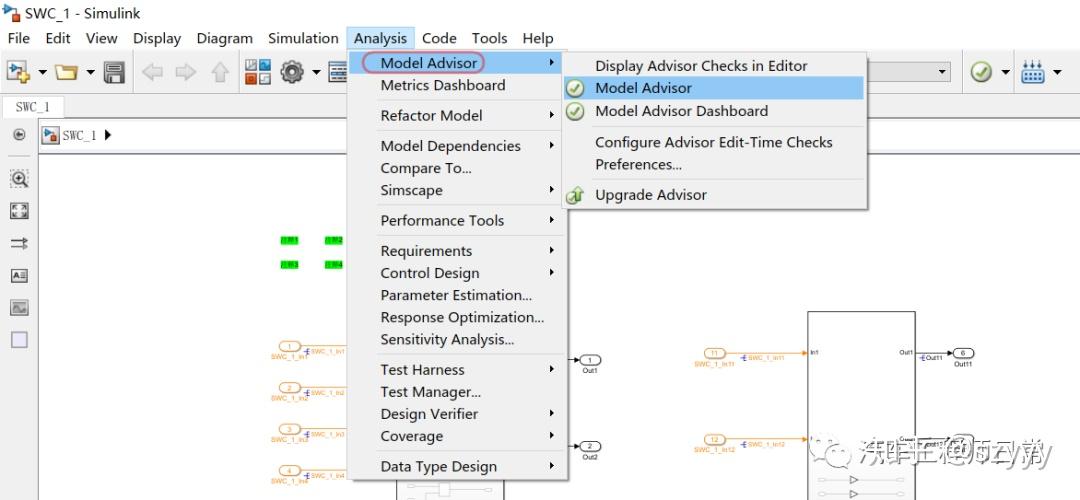Click the Zoom In palette icon

click(19, 179)
